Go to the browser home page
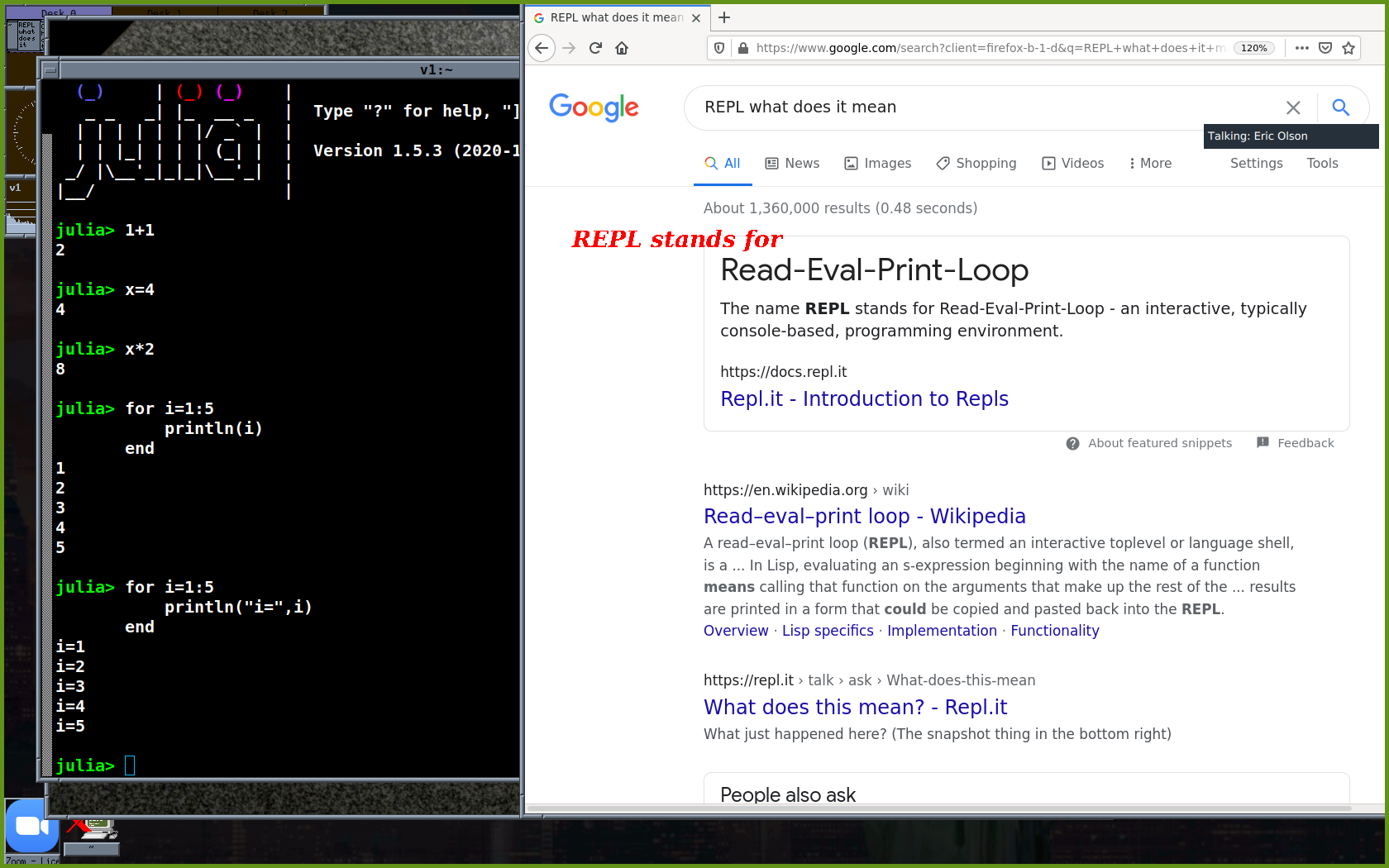Viewport: 1389px width, 868px height. 622,48
